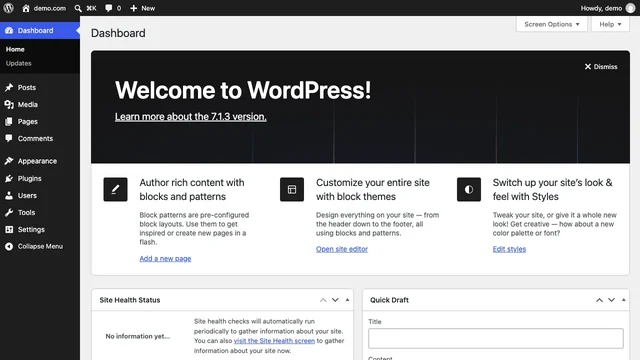The image size is (640, 360).
Task: Move Quick Draft panel down
Action: tap(611, 300)
